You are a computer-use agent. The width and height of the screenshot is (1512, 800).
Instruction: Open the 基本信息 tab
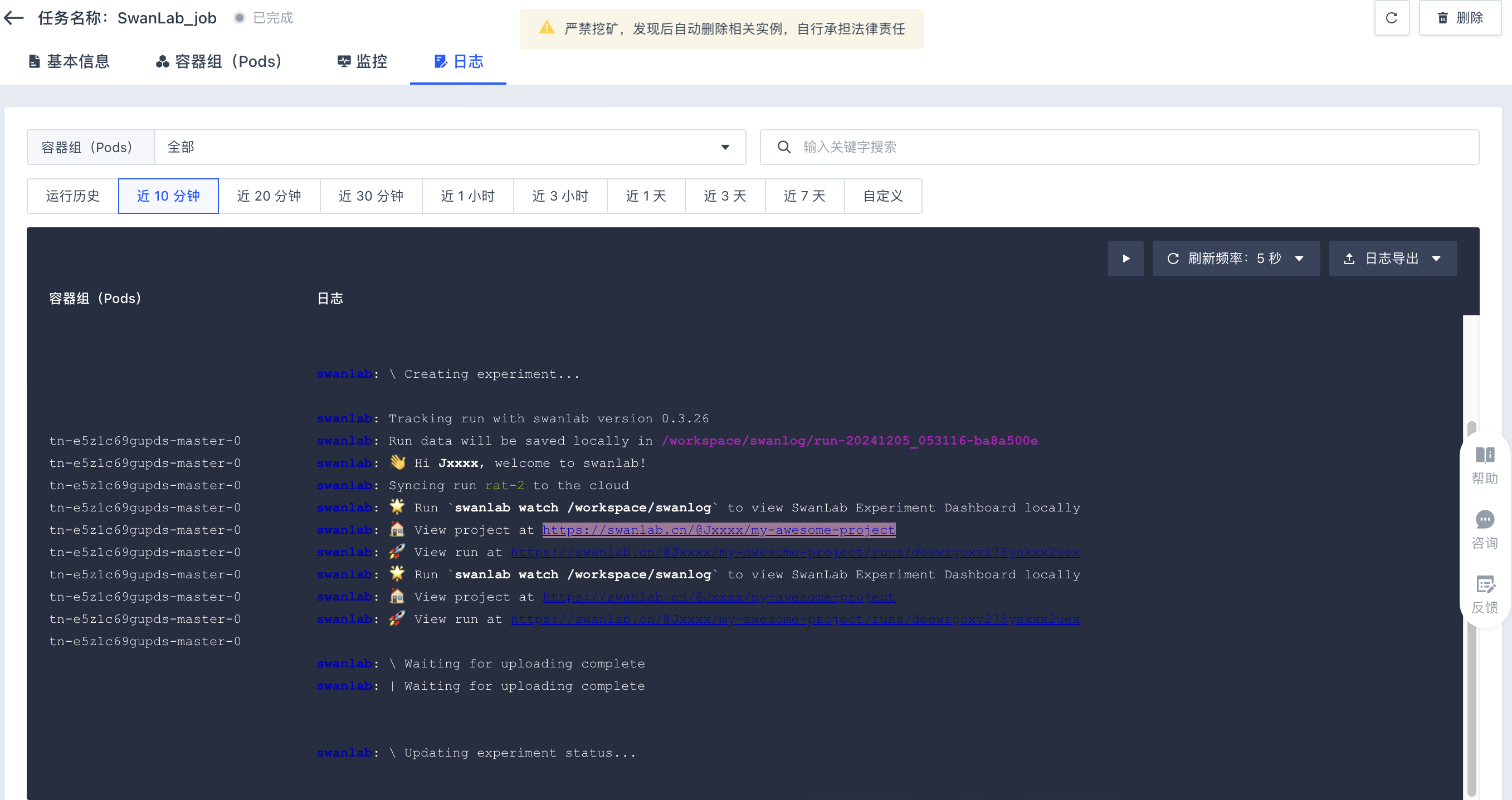[x=69, y=62]
